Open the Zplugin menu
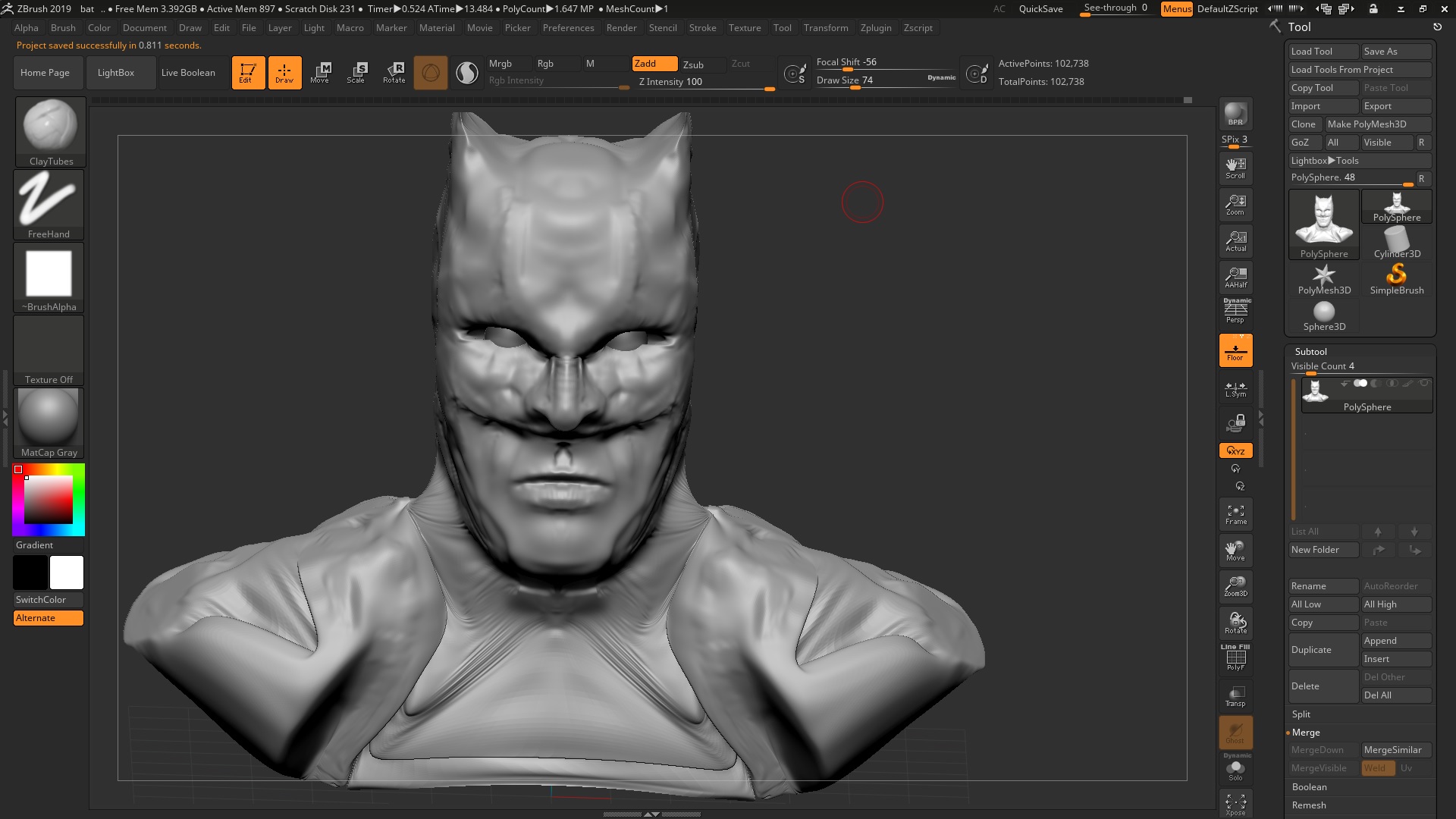1456x819 pixels. (x=876, y=28)
